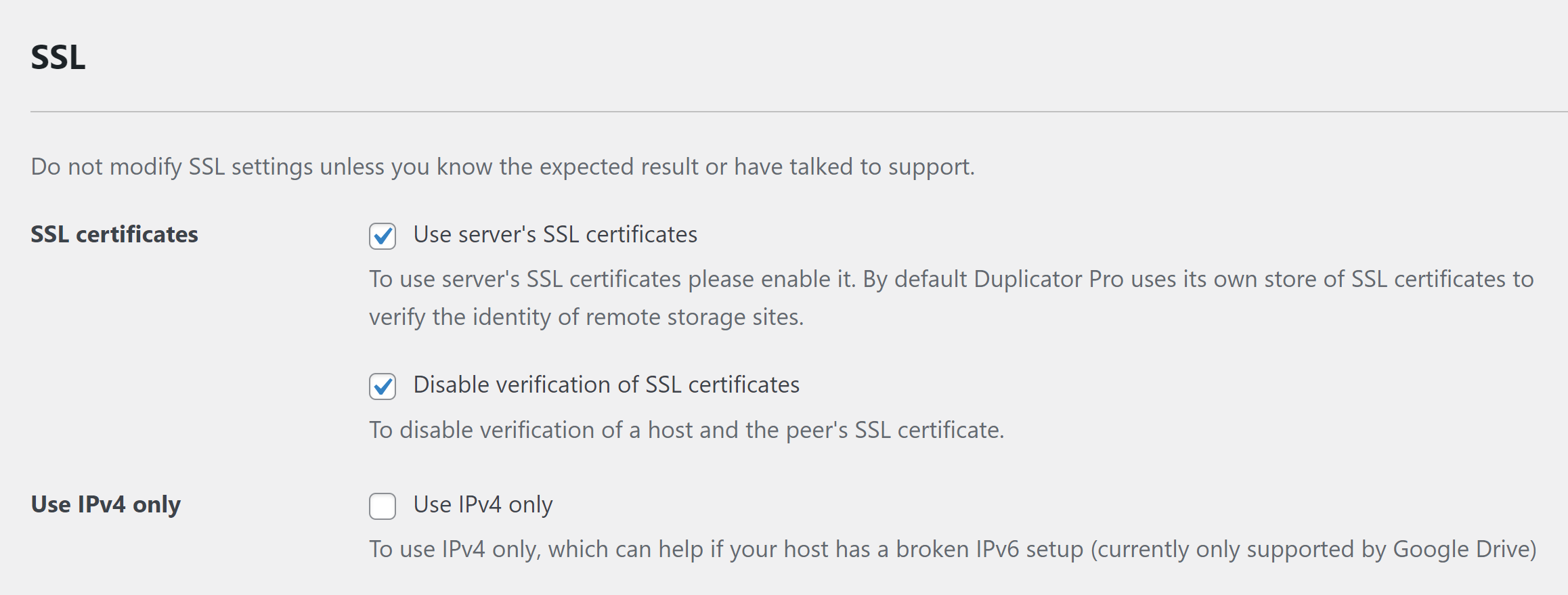Image resolution: width=1568 pixels, height=595 pixels.
Task: Uncheck the Use server's SSL certificates checkbox
Action: click(x=383, y=236)
